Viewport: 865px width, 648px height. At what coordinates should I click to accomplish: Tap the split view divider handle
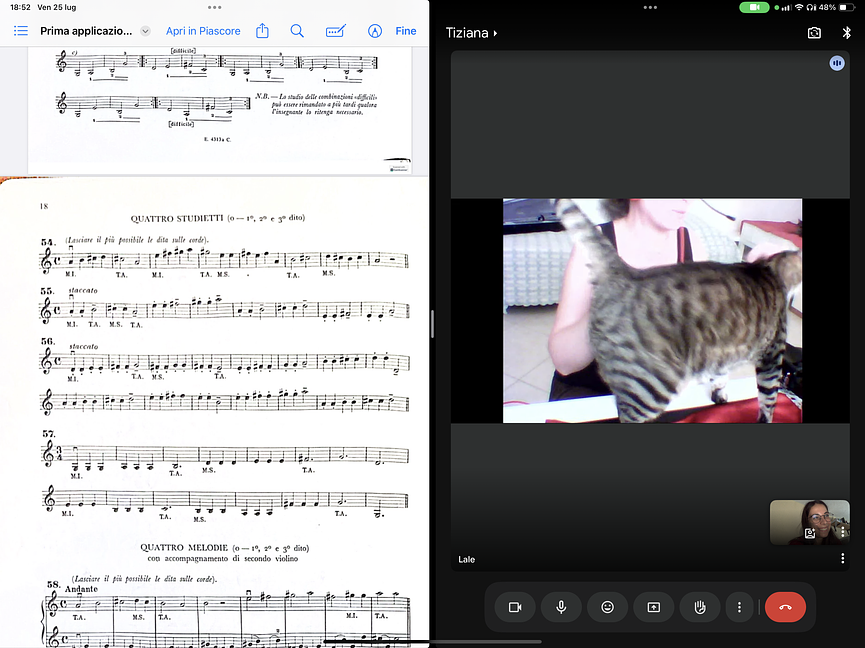click(x=432, y=324)
